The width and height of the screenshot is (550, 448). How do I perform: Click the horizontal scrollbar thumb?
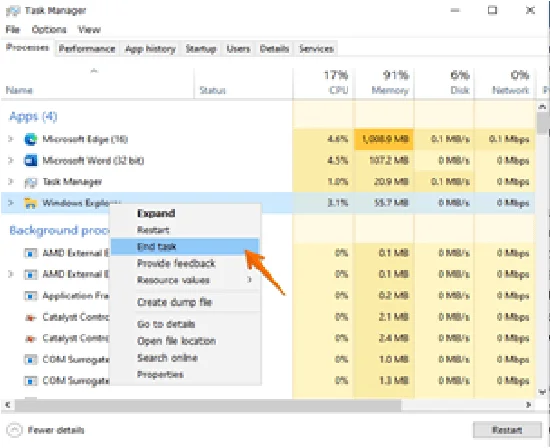207,405
